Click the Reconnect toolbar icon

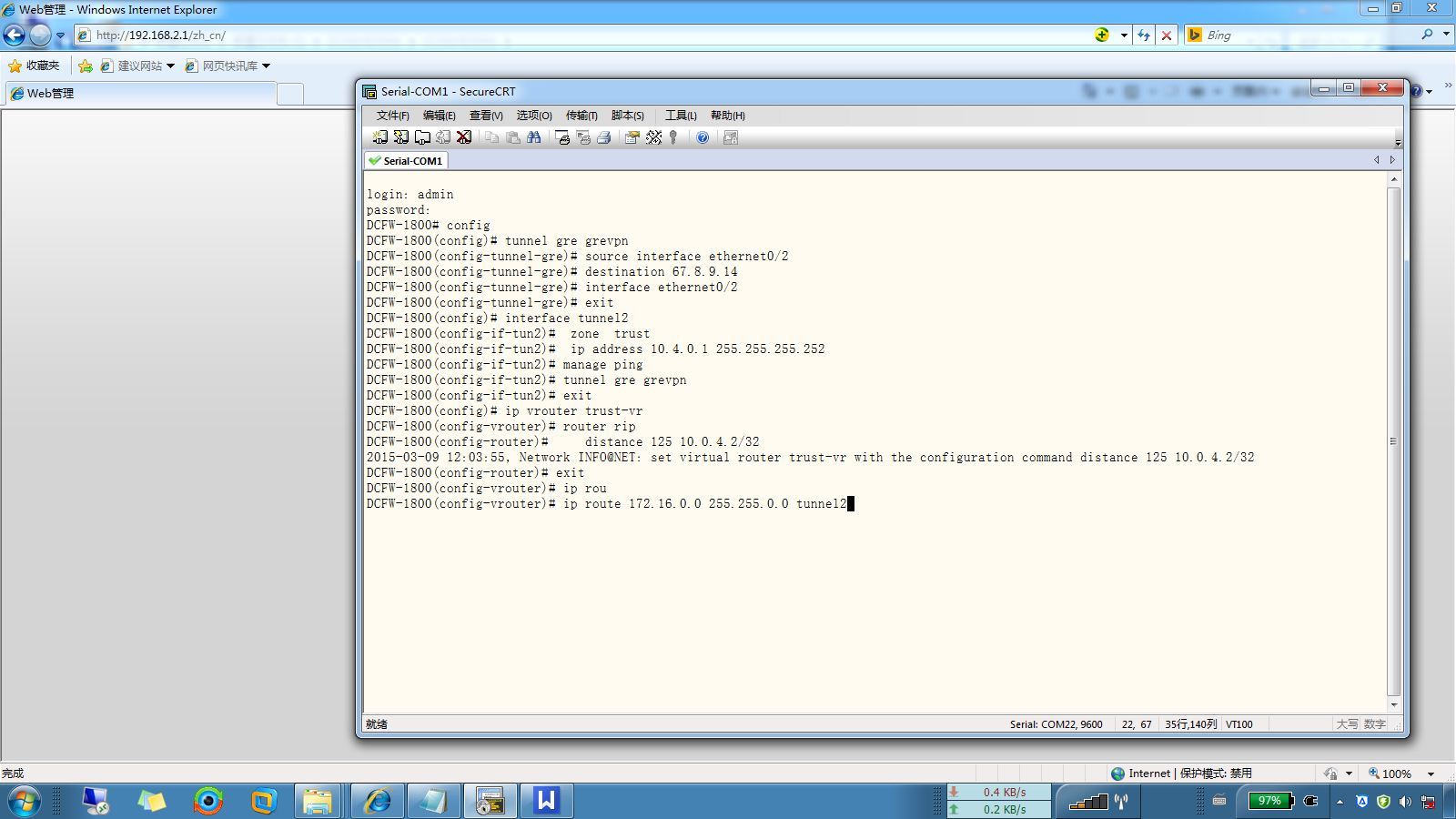443,137
